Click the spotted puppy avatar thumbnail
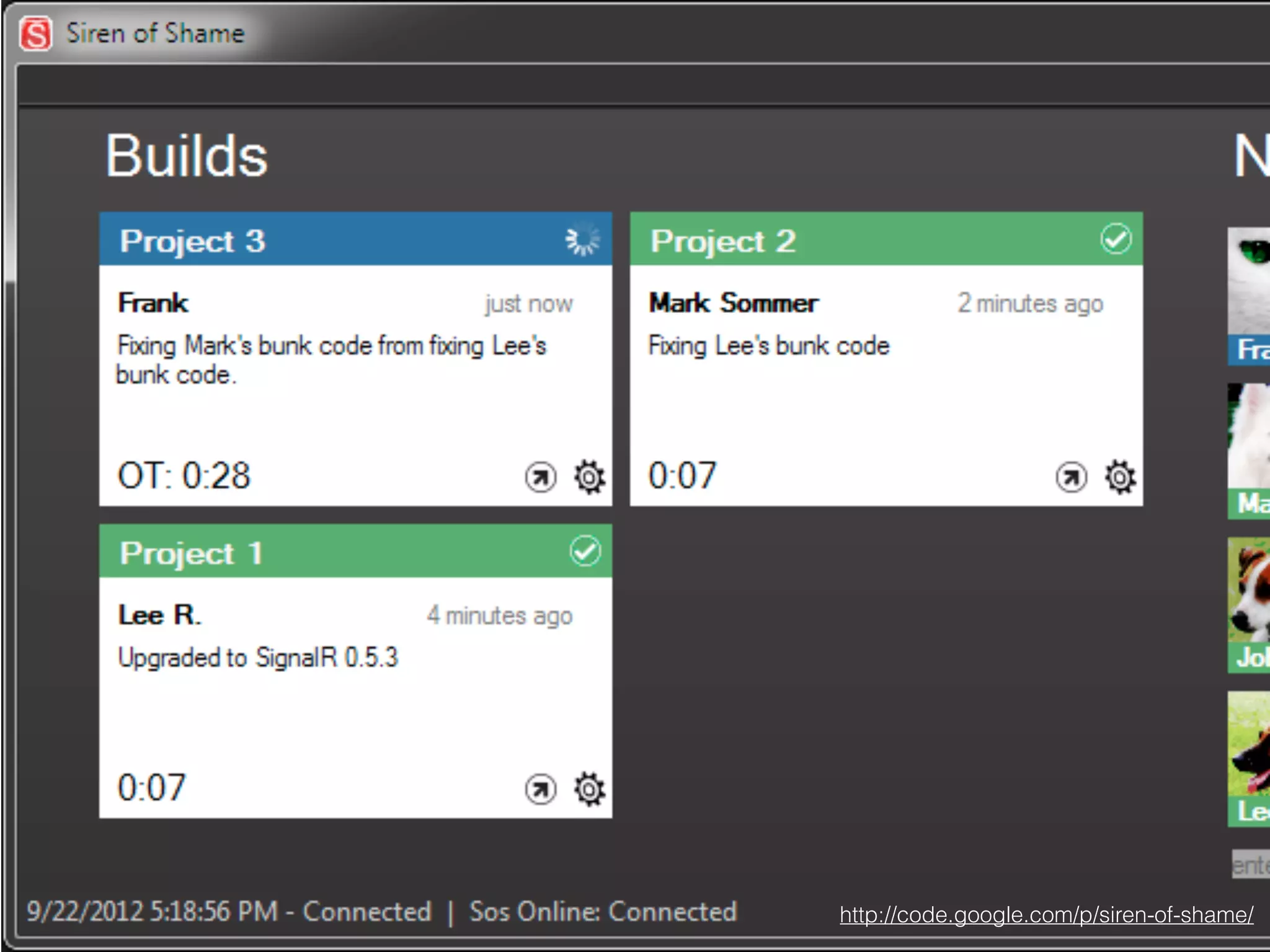The image size is (1270, 952). coord(1249,590)
